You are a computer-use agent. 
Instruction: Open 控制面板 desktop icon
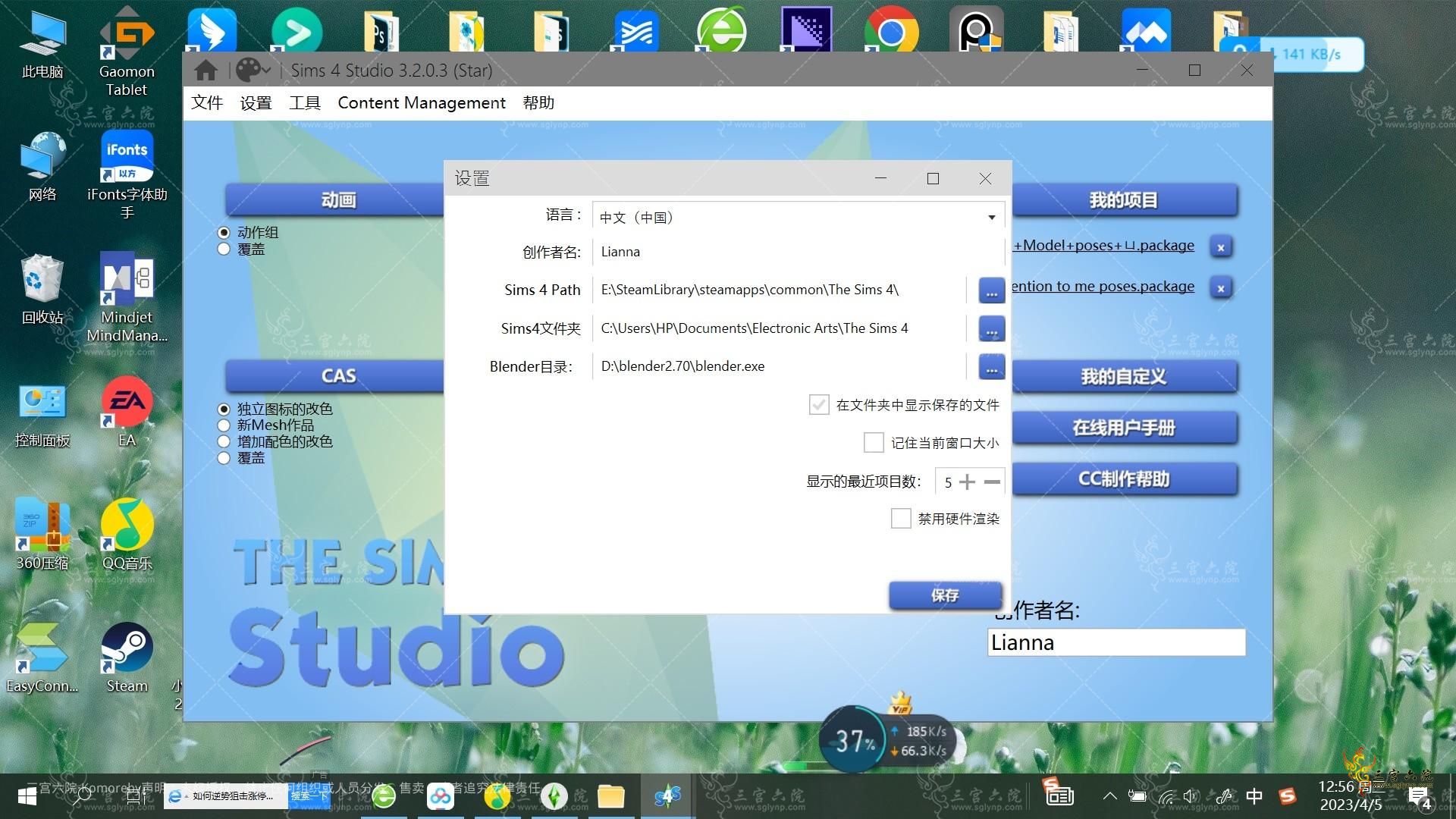point(42,413)
